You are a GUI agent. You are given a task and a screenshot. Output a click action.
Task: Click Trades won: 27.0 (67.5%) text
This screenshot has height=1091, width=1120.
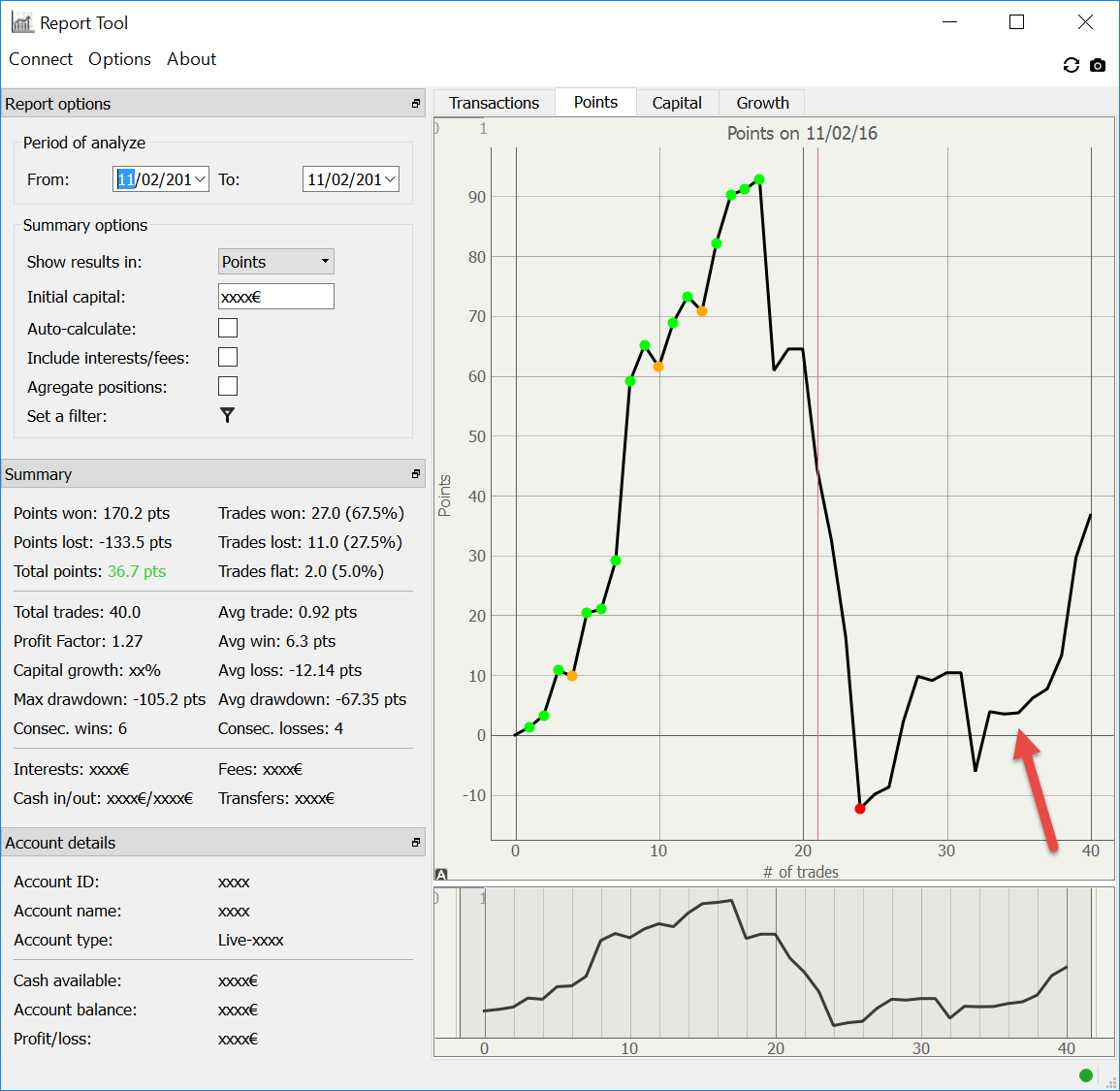pyautogui.click(x=310, y=513)
